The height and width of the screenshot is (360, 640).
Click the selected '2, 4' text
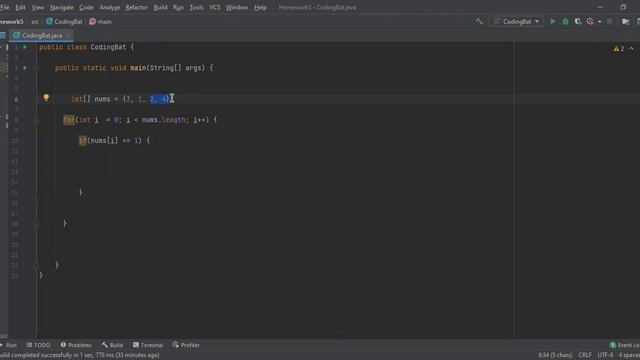159,99
